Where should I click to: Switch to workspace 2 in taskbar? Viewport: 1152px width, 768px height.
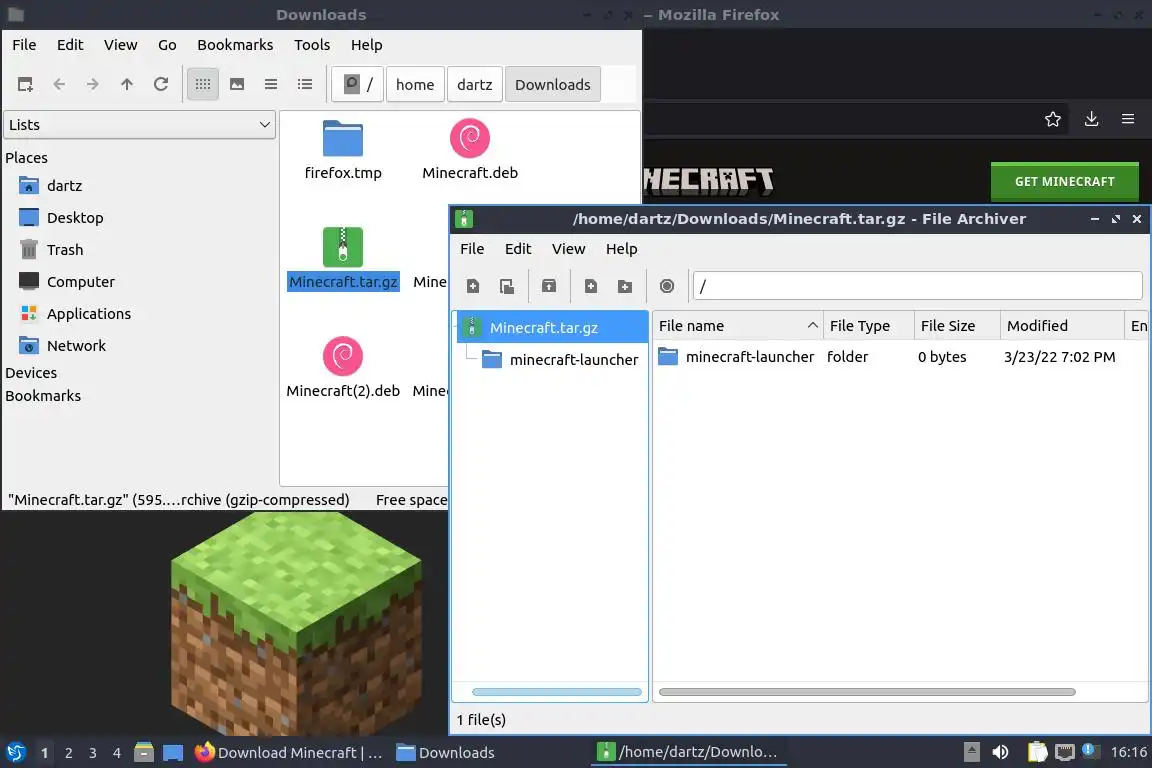tap(68, 753)
